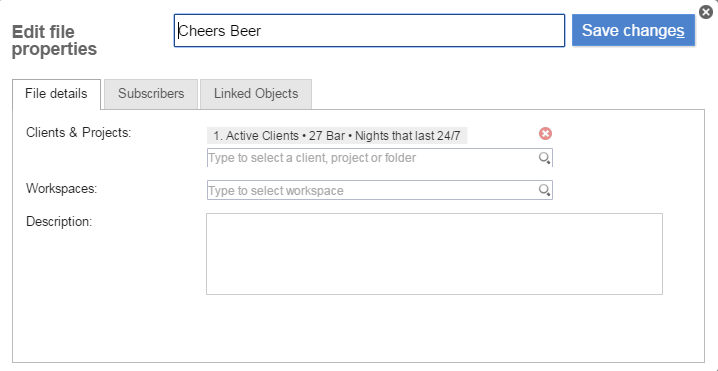The width and height of the screenshot is (718, 371).
Task: Click inside the Description text area
Action: (434, 254)
